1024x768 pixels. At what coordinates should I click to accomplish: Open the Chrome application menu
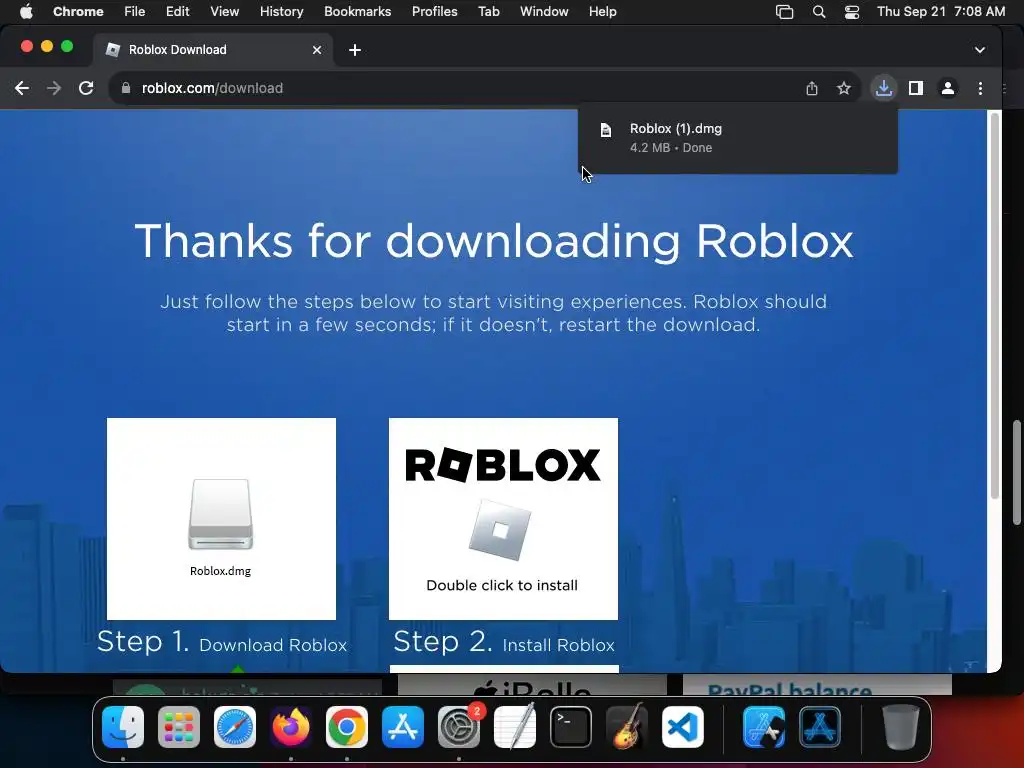pyautogui.click(x=78, y=11)
